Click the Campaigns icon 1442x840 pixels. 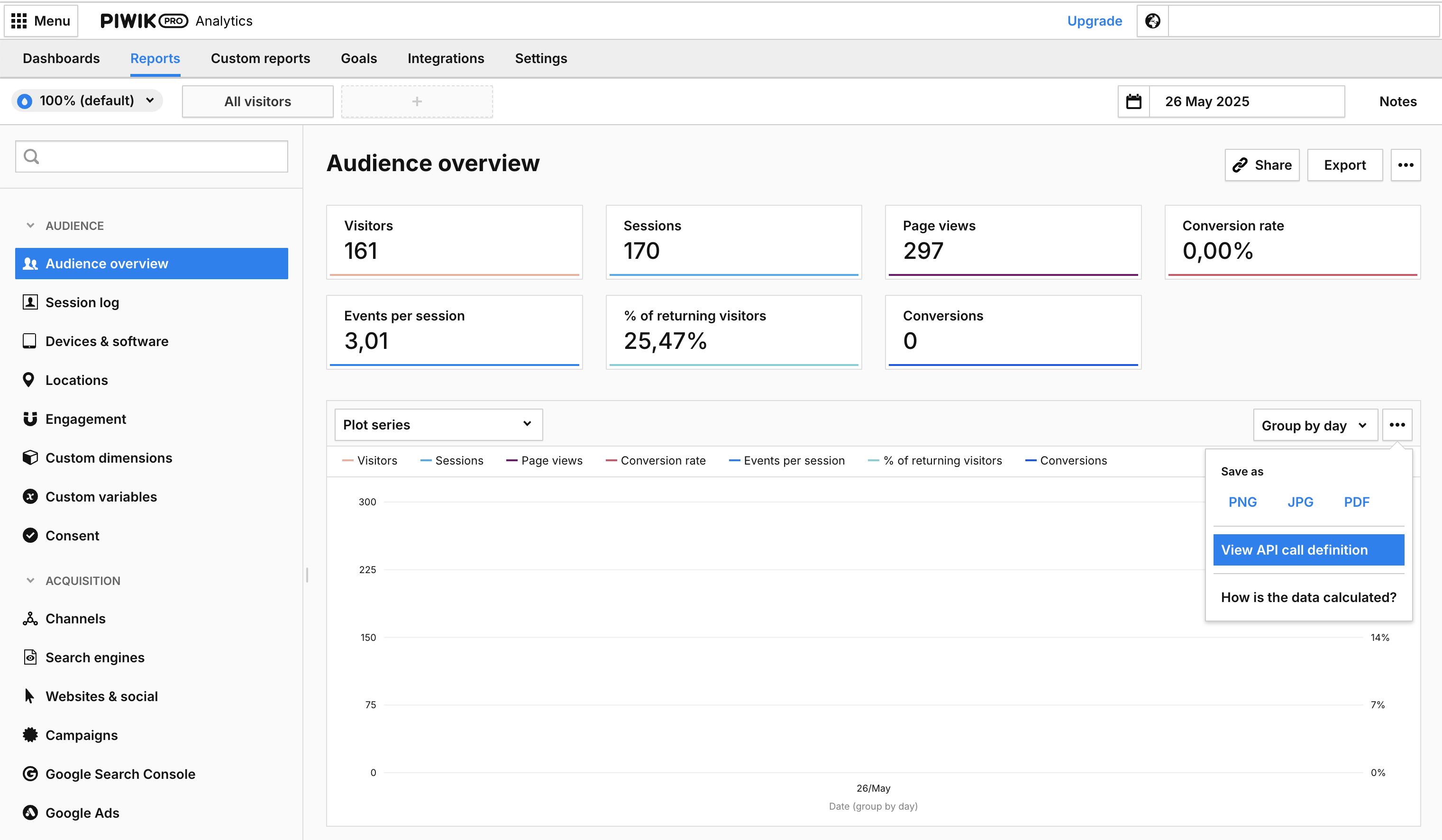pos(30,735)
